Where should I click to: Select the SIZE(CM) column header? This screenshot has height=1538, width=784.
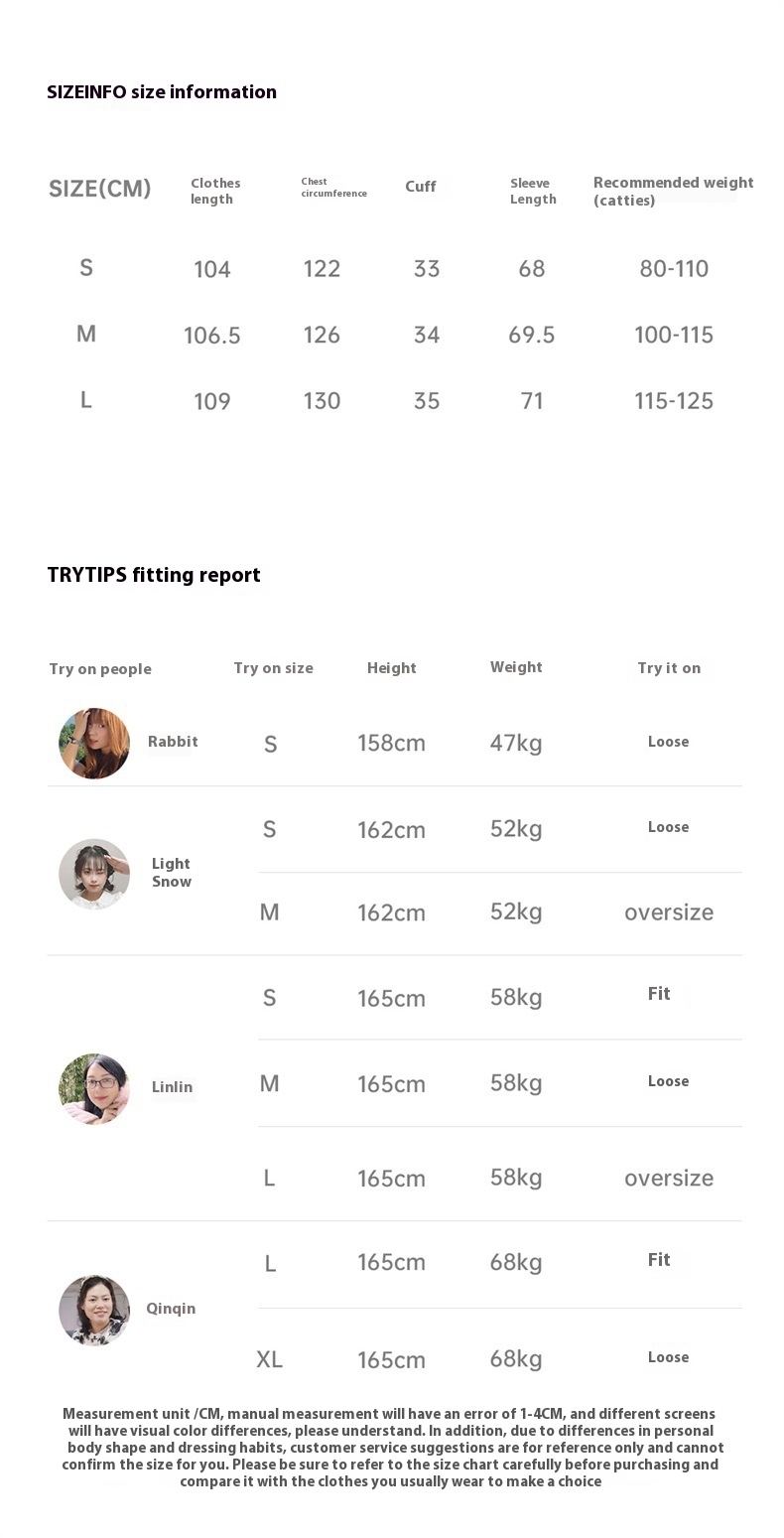pos(100,189)
